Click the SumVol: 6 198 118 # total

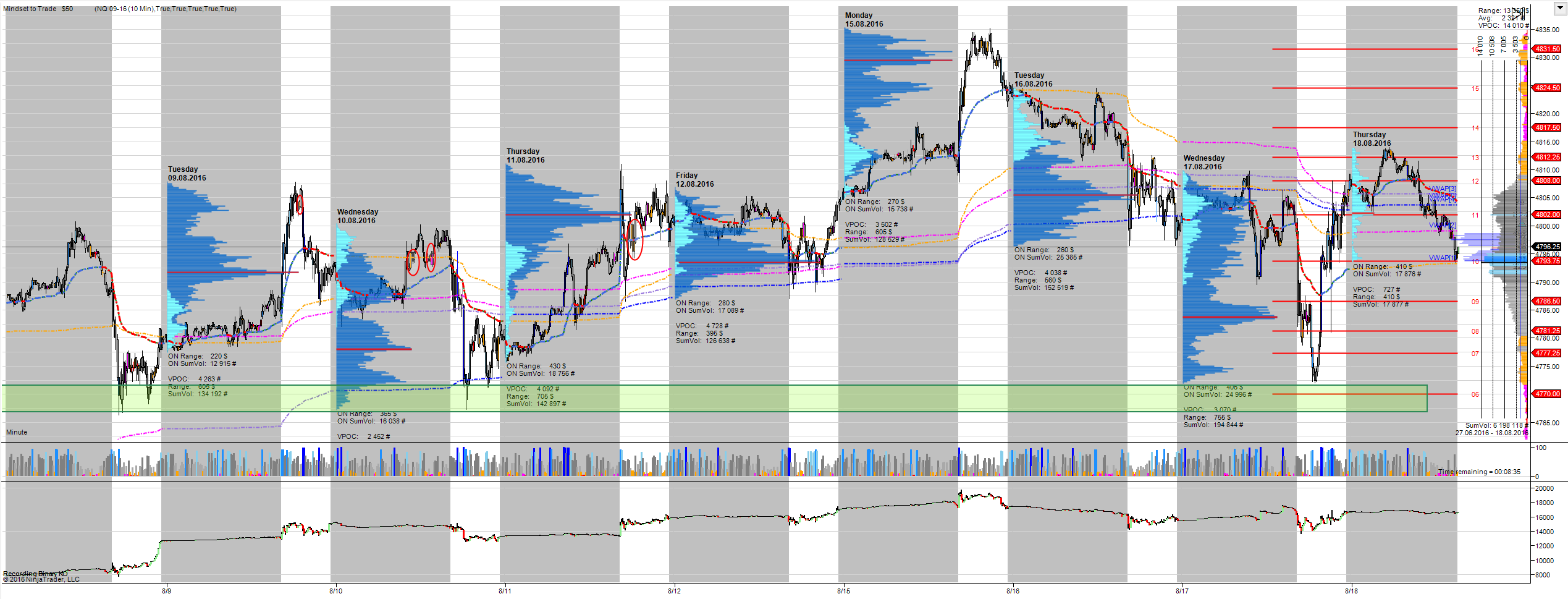click(1497, 425)
